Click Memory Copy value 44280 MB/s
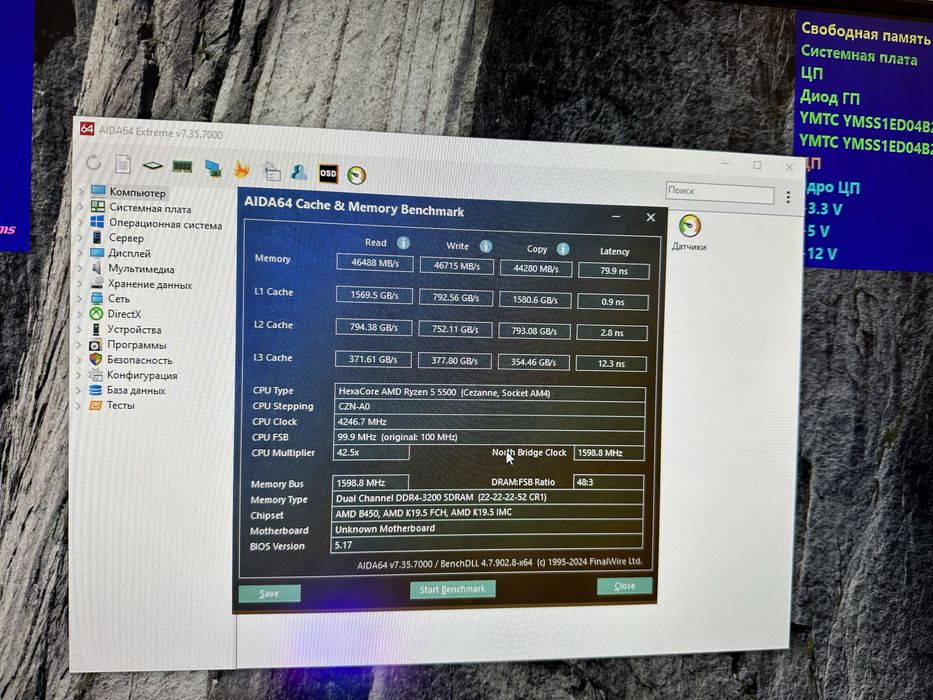Viewport: 933px width, 700px height. 536,268
